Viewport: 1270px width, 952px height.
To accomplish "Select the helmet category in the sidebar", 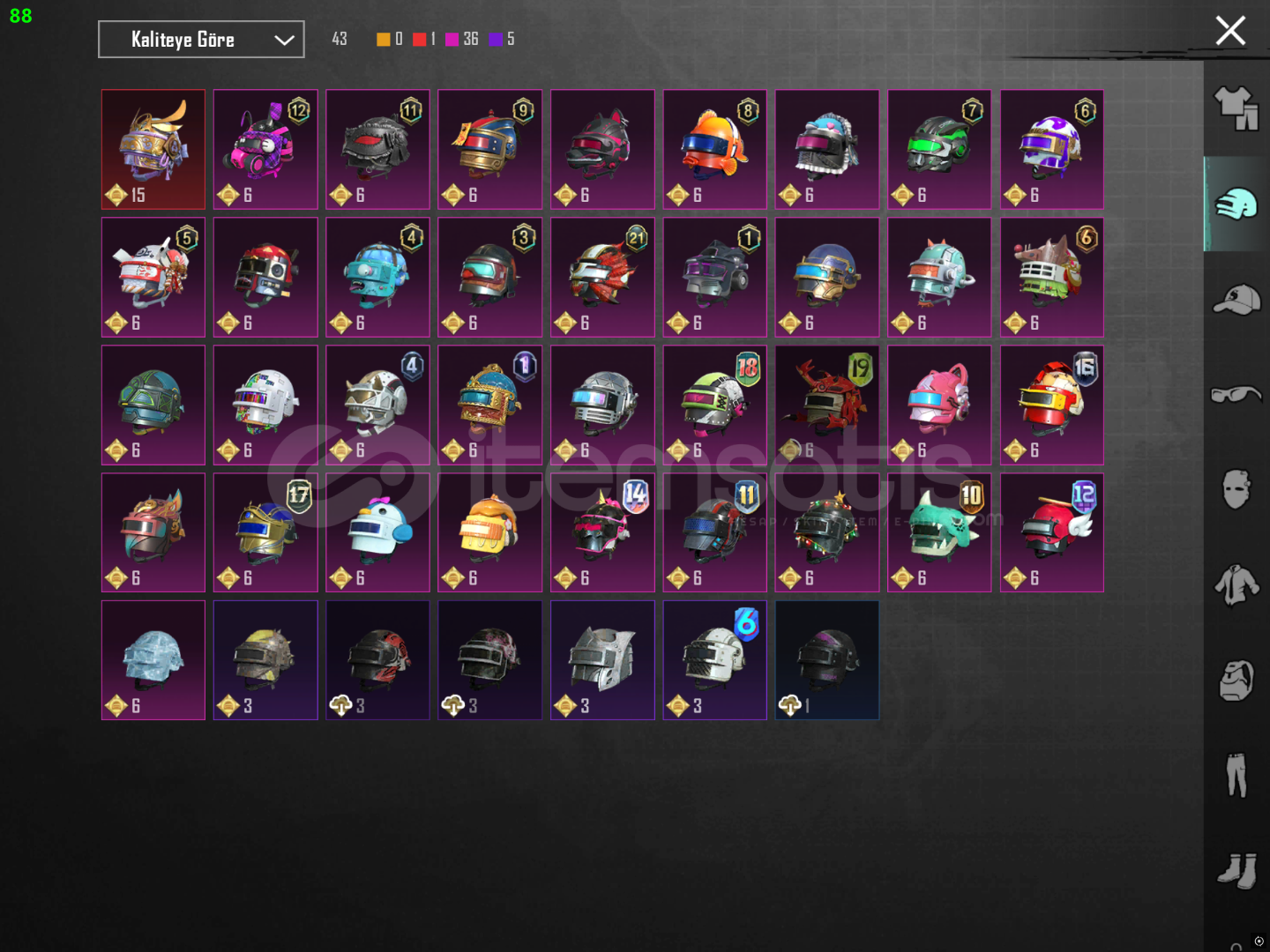I will 1236,205.
